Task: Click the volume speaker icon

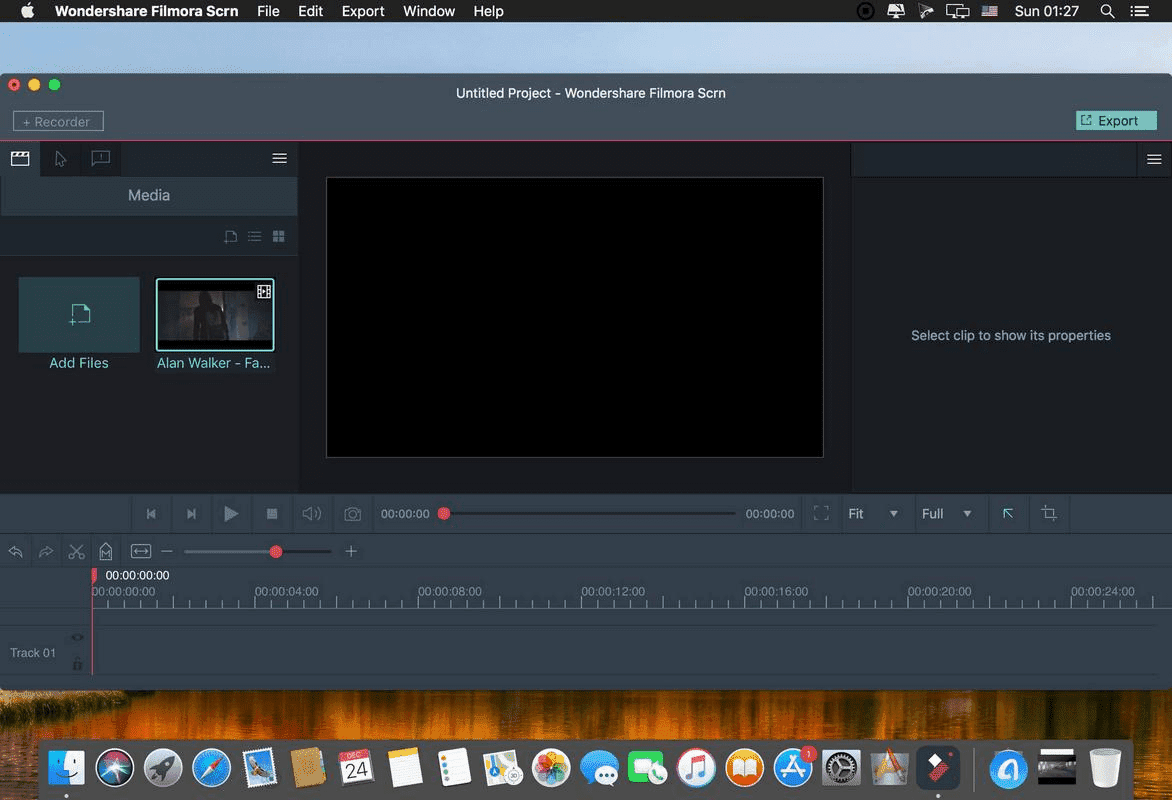Action: coord(312,514)
